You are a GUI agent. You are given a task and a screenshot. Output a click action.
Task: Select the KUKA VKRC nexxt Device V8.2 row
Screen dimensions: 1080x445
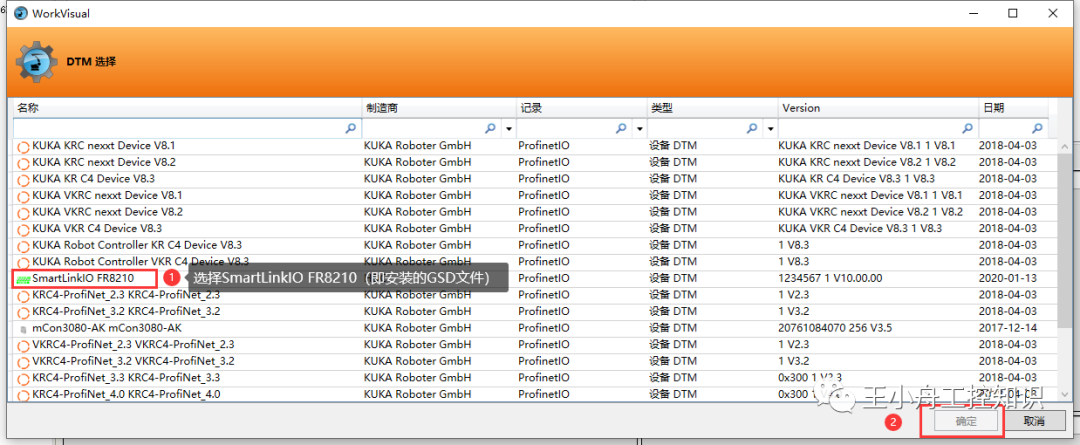(x=535, y=212)
